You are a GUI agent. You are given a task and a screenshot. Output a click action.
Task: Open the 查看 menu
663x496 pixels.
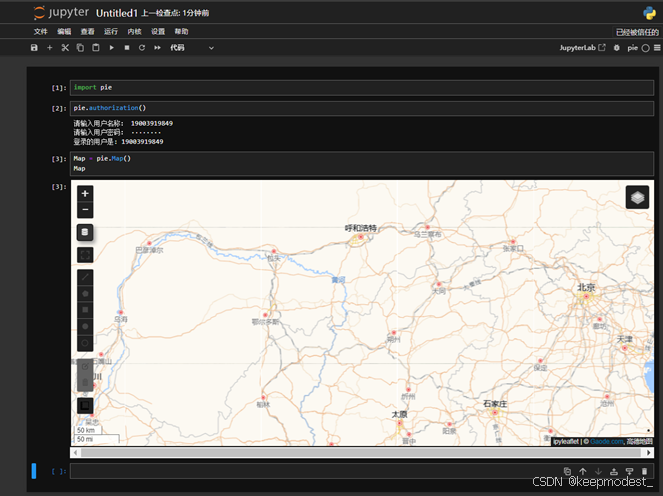[x=88, y=32]
